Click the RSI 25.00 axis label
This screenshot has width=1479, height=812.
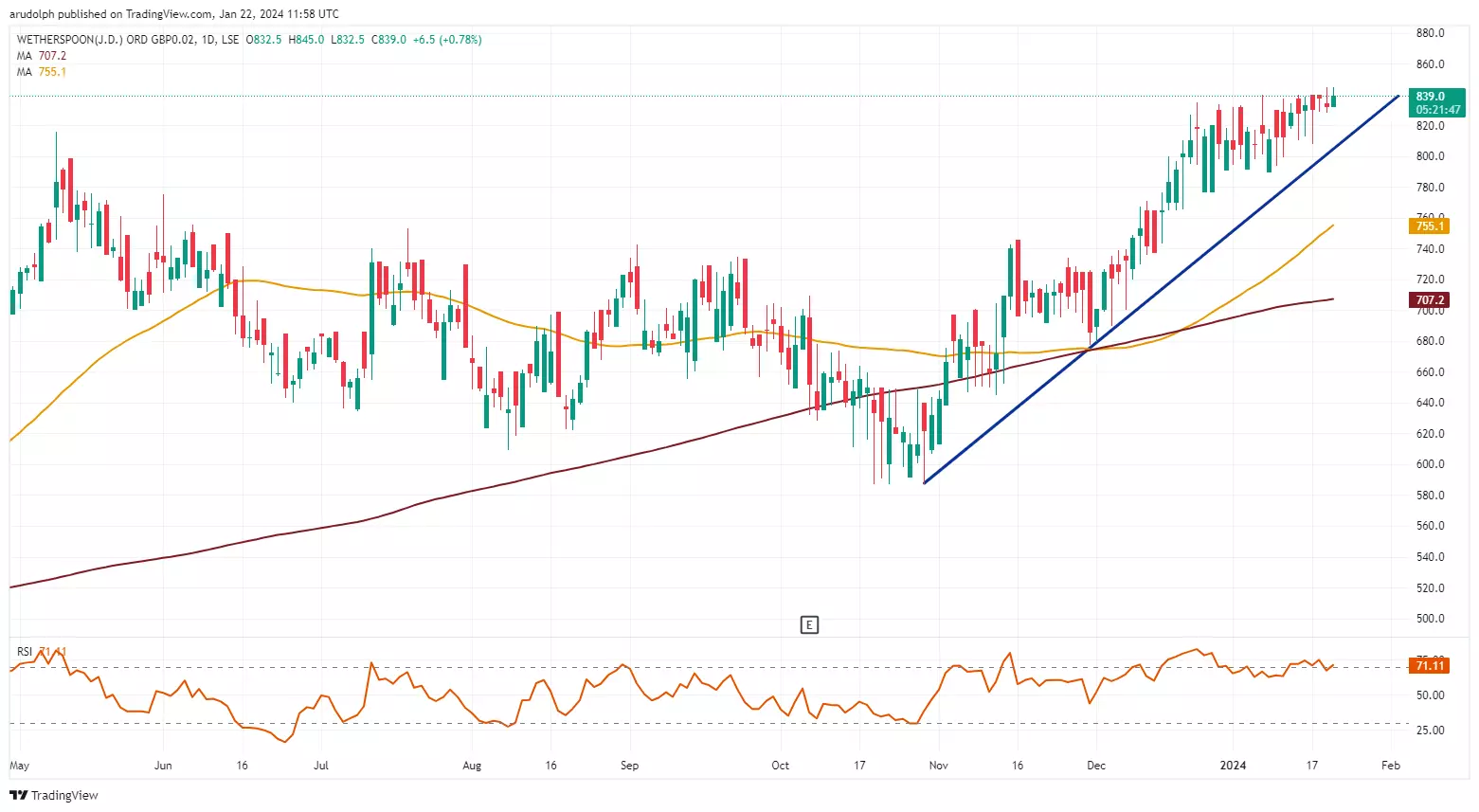1431,731
